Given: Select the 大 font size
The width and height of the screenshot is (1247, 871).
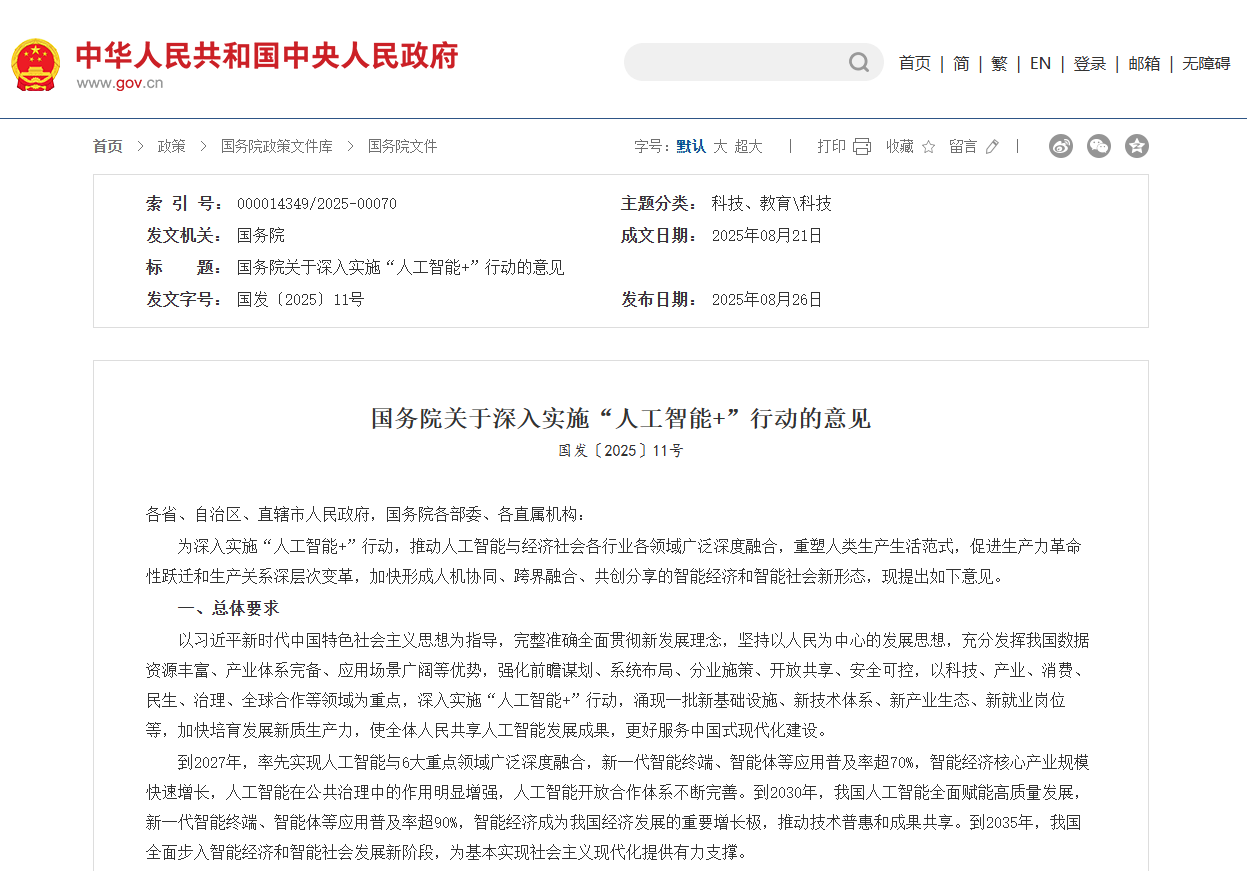Looking at the screenshot, I should click(x=720, y=146).
